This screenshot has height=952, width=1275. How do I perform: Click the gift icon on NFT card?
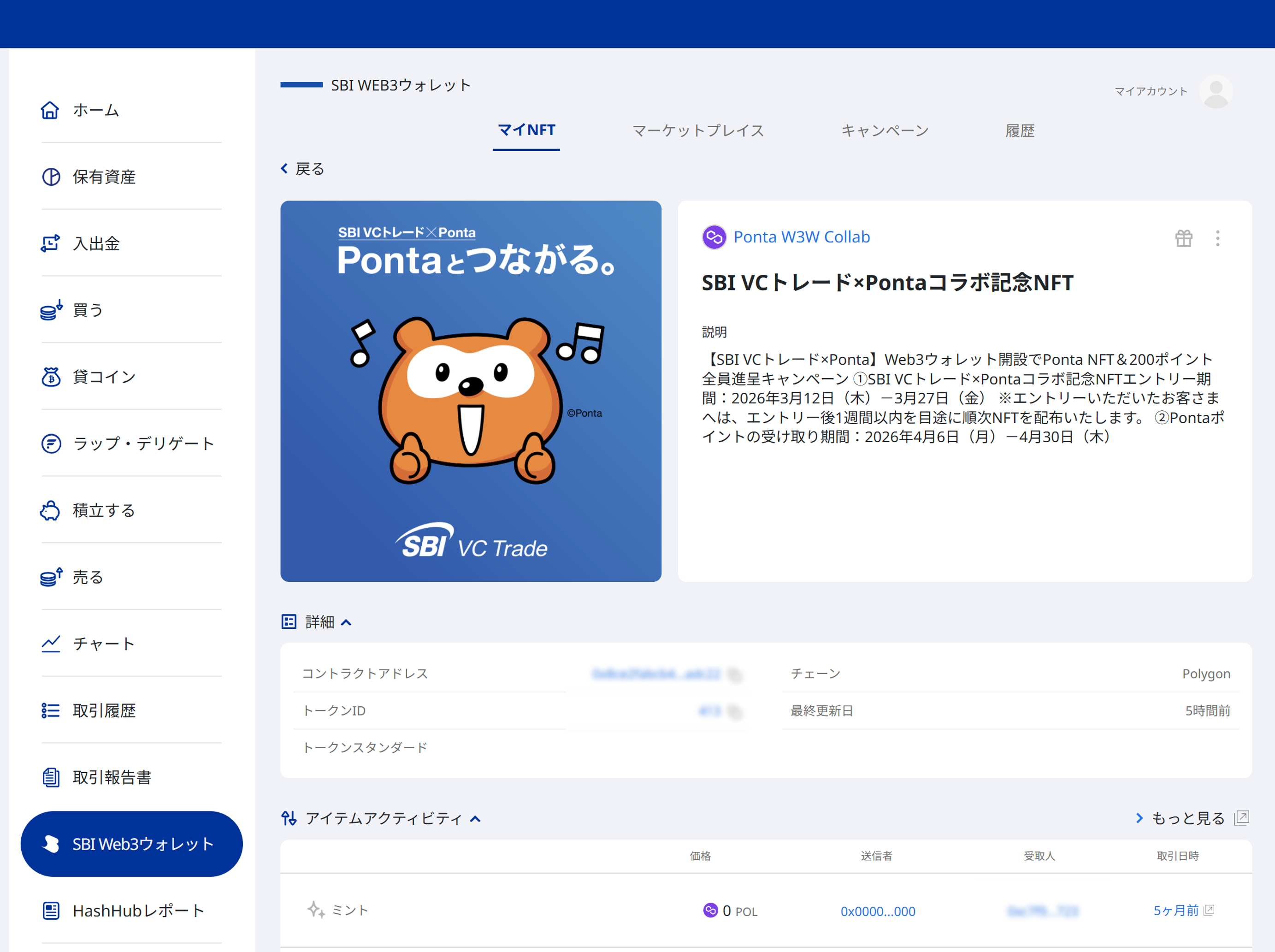coord(1183,238)
